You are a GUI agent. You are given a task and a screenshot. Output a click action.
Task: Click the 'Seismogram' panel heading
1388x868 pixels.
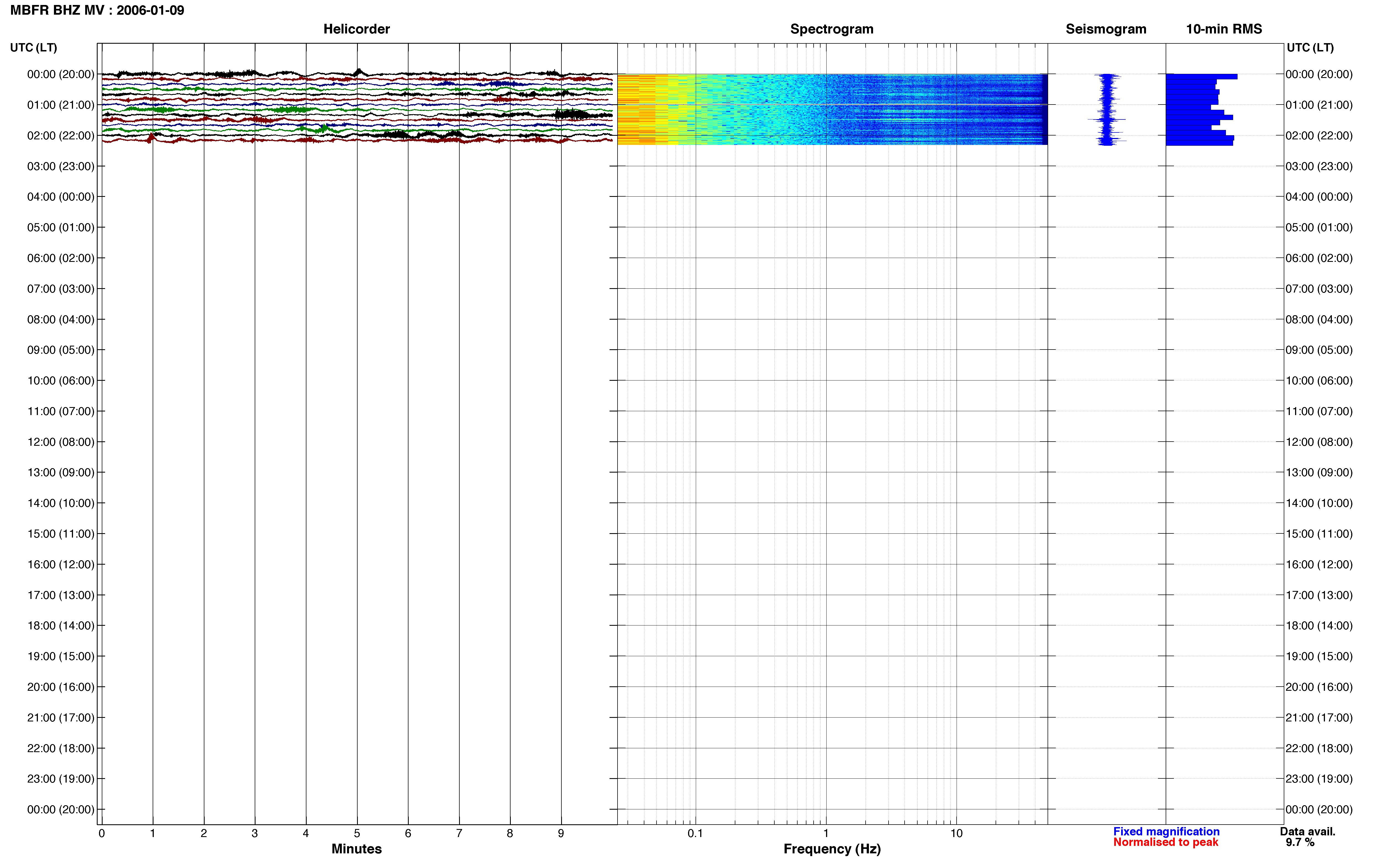click(x=1106, y=29)
